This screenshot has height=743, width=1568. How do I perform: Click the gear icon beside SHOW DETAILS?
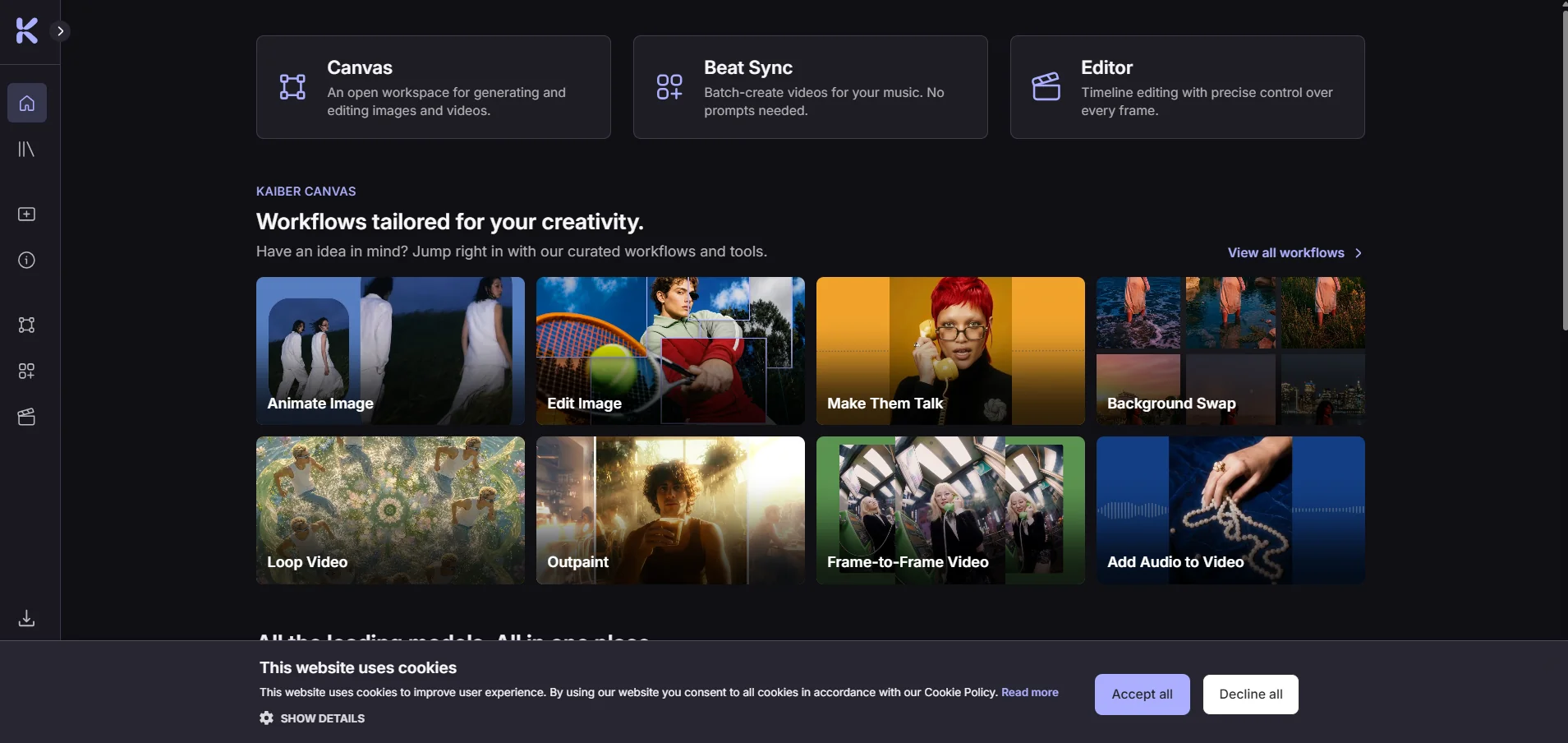266,718
